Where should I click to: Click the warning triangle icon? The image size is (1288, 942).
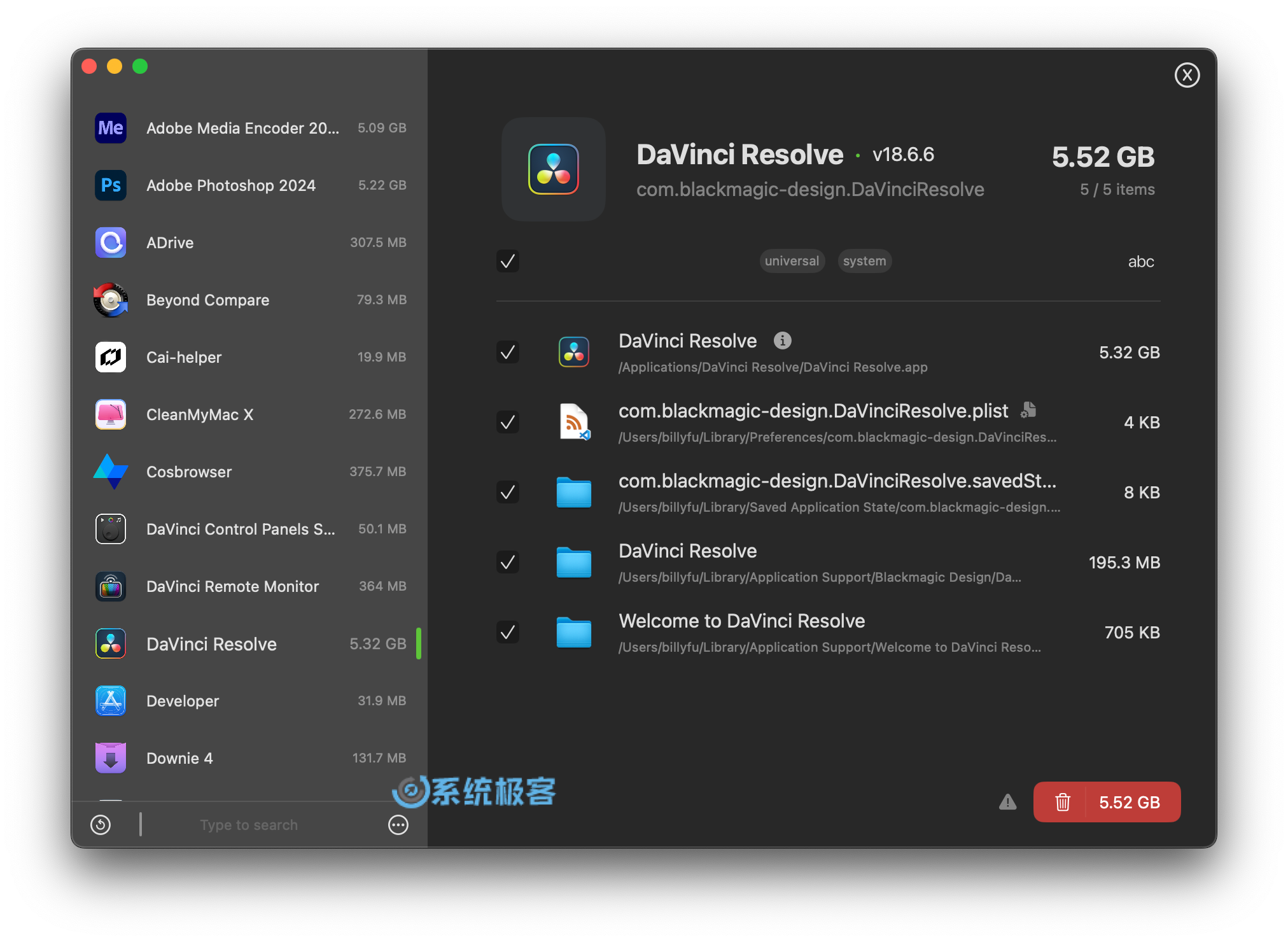[1007, 802]
